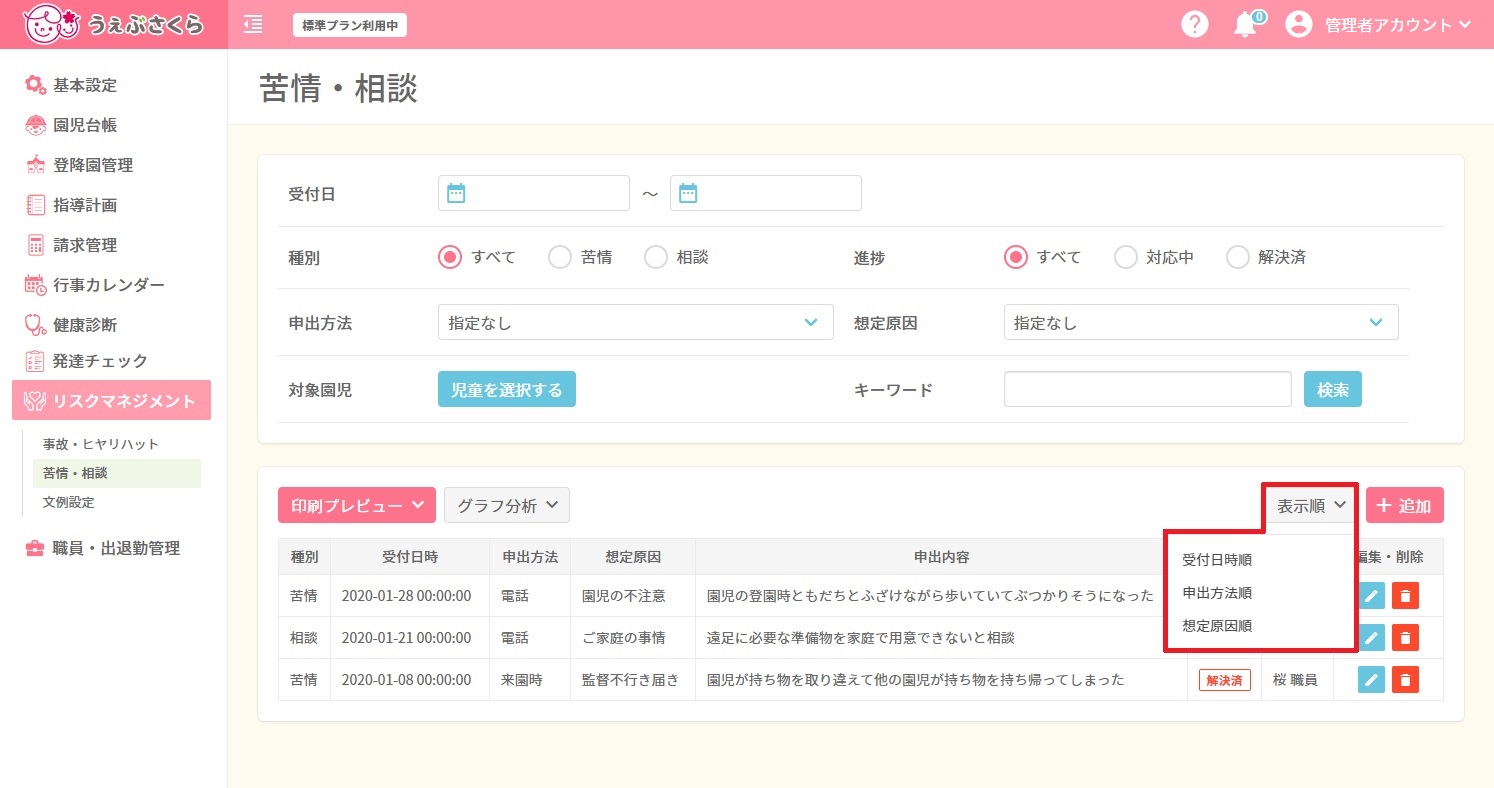Open 基本設定 in the sidebar
The height and width of the screenshot is (788, 1494).
(x=71, y=85)
